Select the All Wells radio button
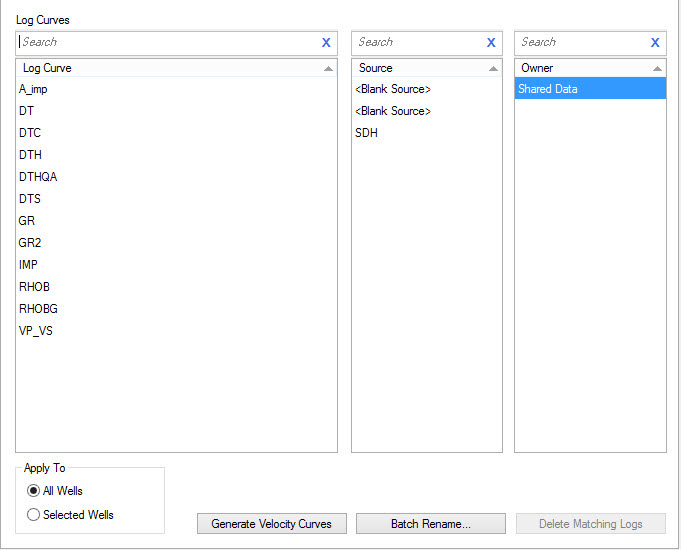Viewport: 681px width, 550px height. [34, 491]
